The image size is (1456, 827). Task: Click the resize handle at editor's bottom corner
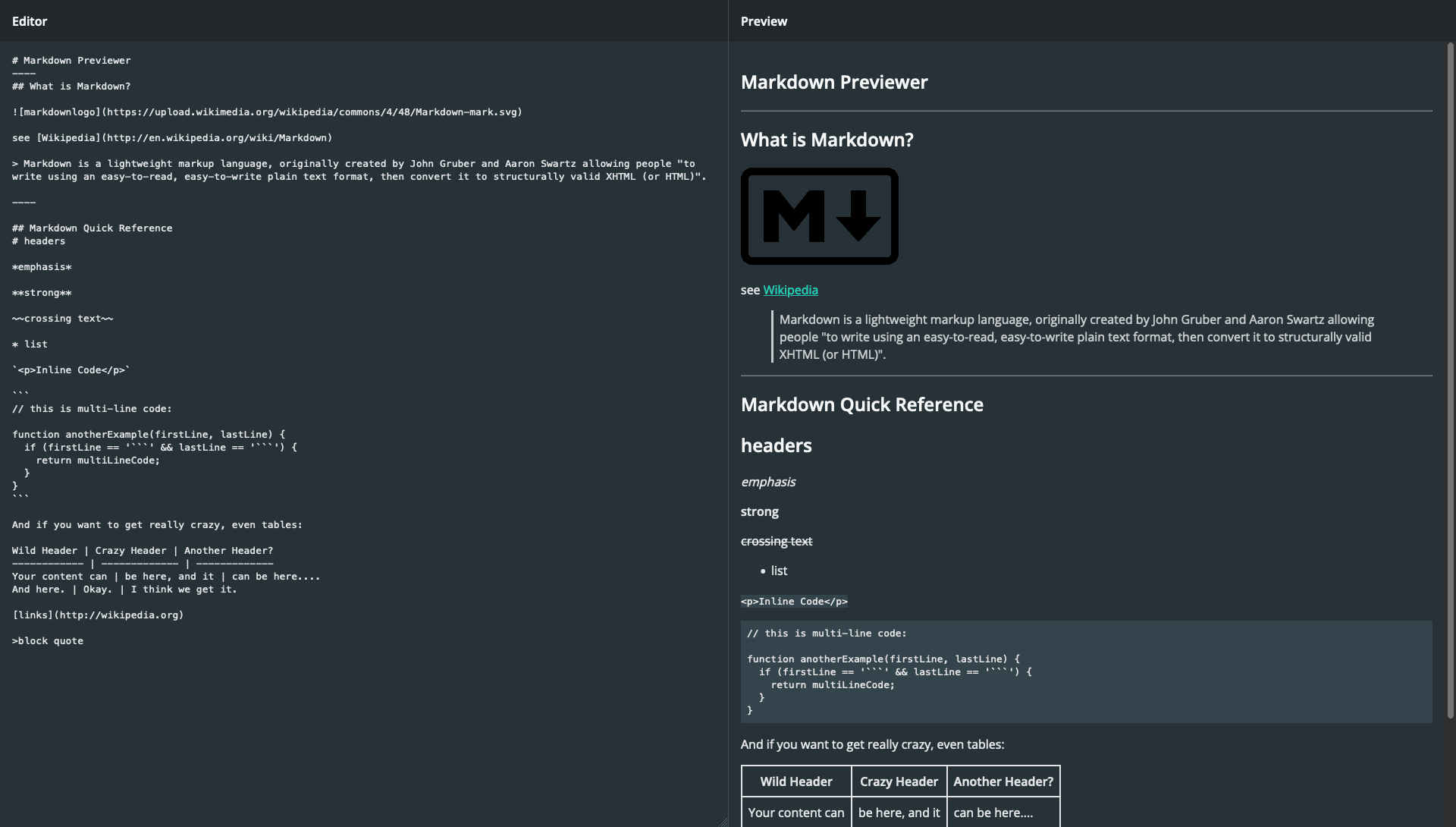[722, 821]
